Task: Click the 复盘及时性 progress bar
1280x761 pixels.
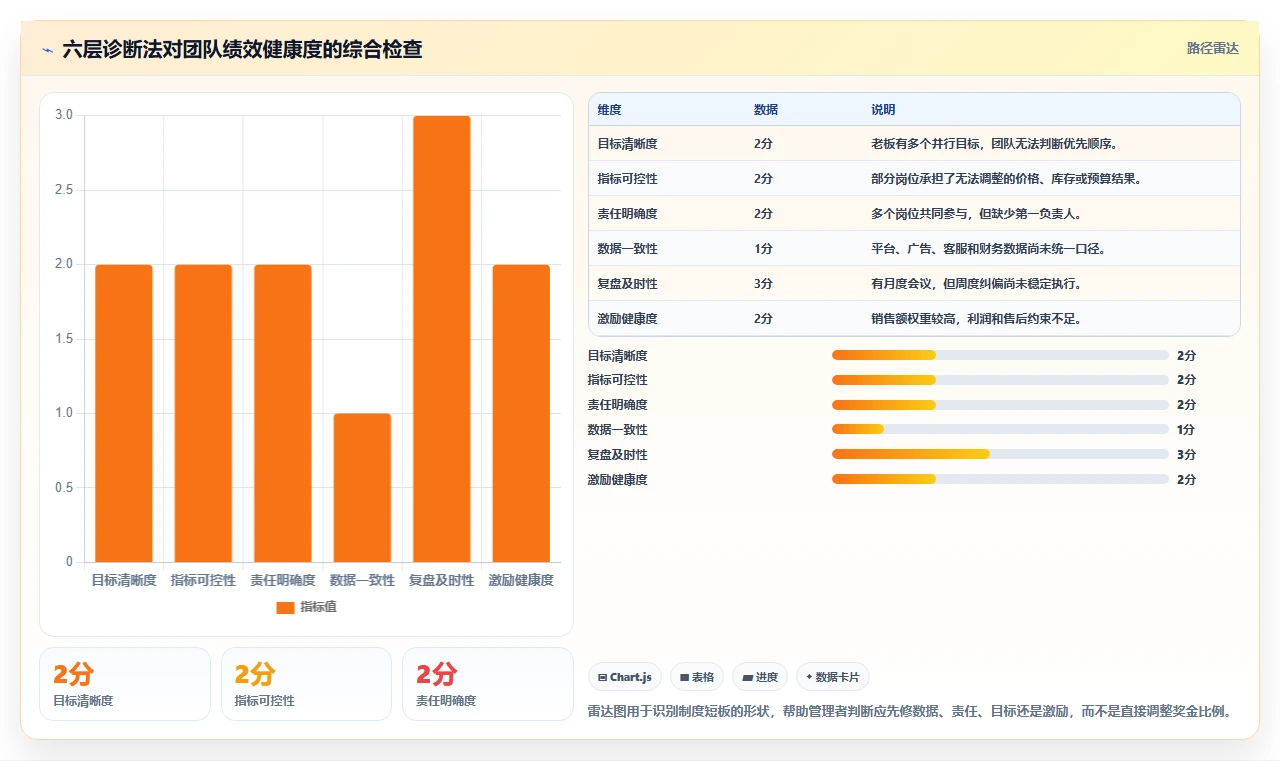Action: click(x=1000, y=454)
